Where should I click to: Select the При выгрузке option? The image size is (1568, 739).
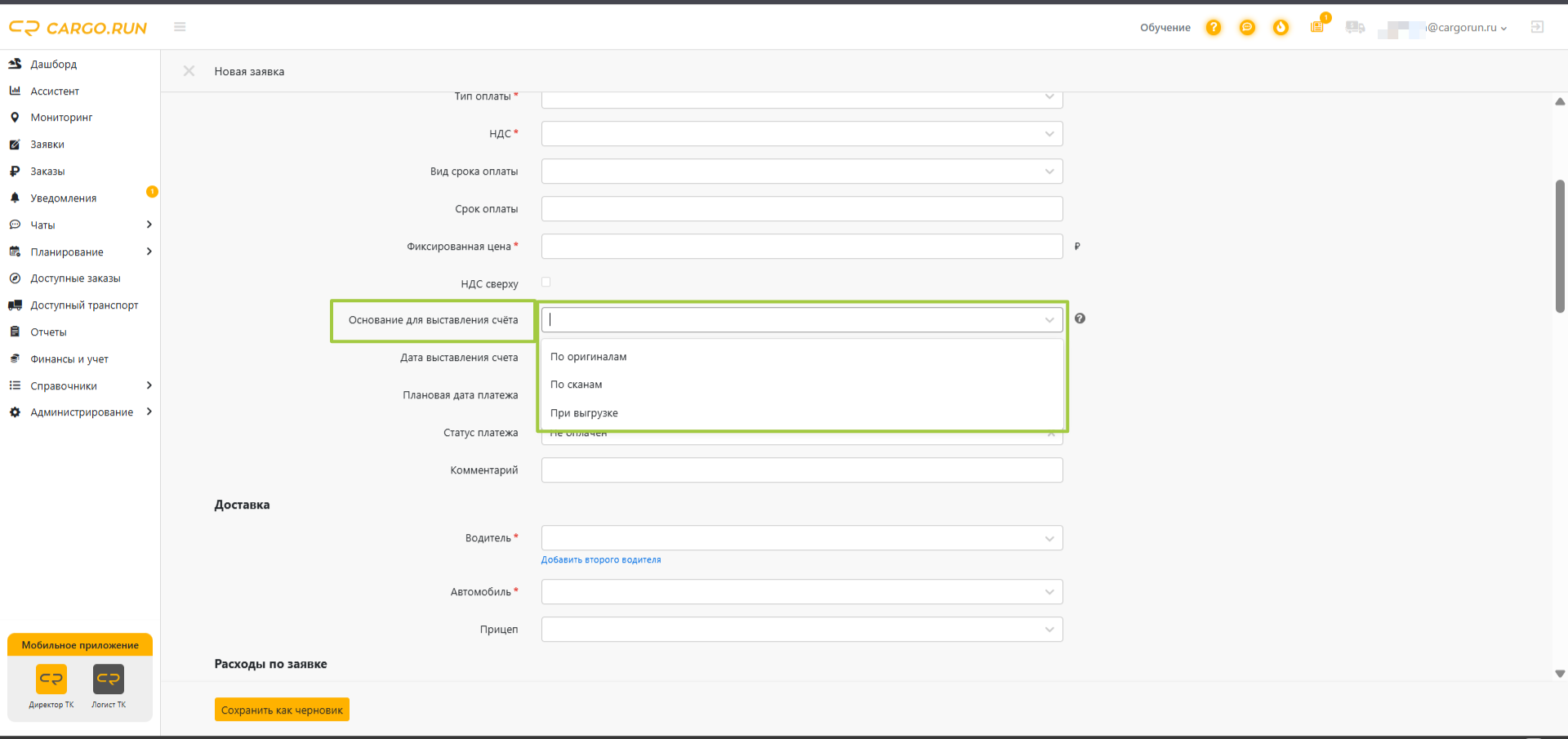[x=802, y=413]
